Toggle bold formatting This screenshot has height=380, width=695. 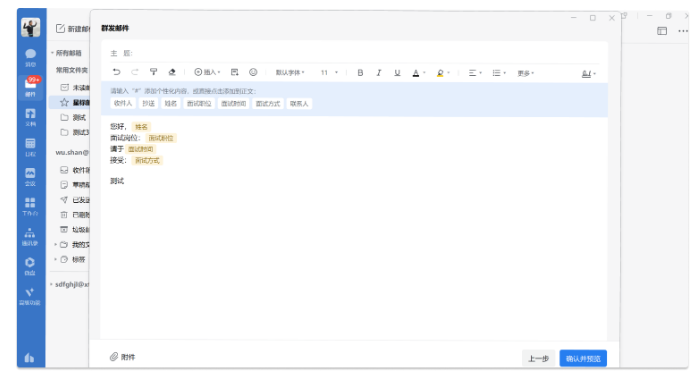point(360,73)
